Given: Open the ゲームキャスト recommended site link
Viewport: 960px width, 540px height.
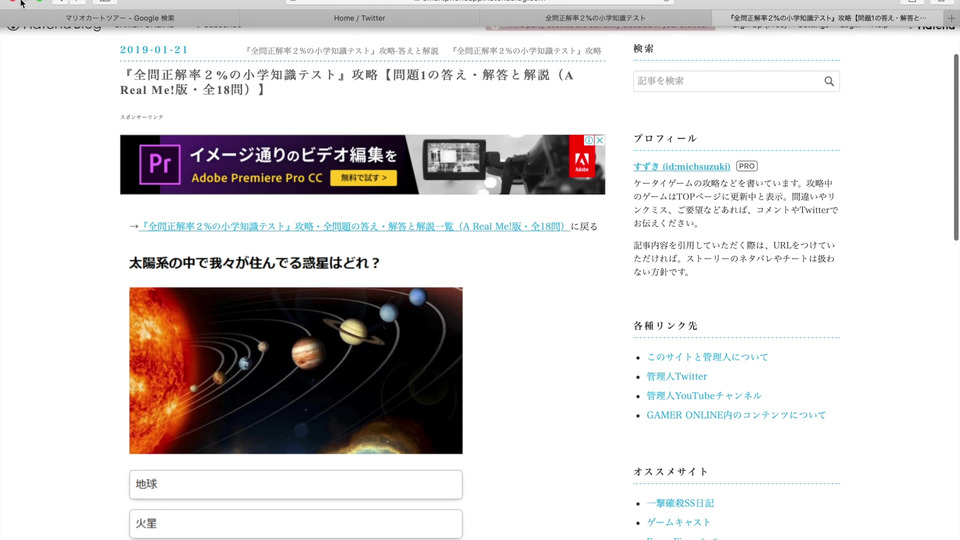Looking at the screenshot, I should click(678, 522).
